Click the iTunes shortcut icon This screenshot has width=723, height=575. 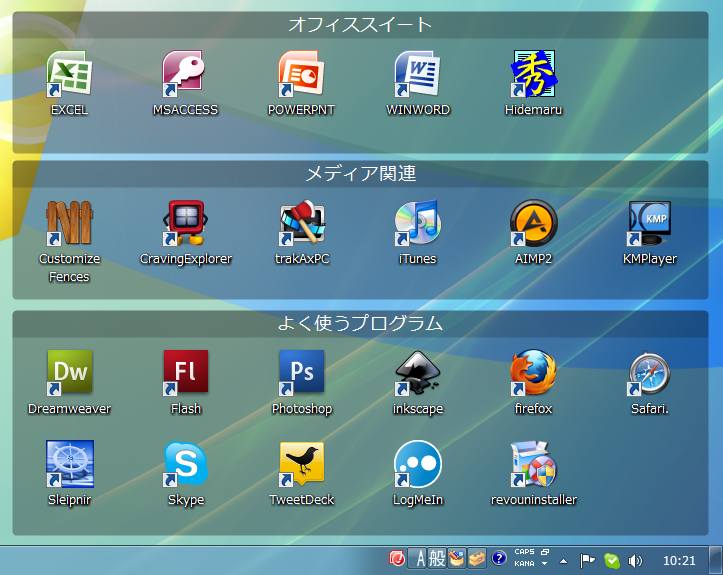tap(418, 223)
